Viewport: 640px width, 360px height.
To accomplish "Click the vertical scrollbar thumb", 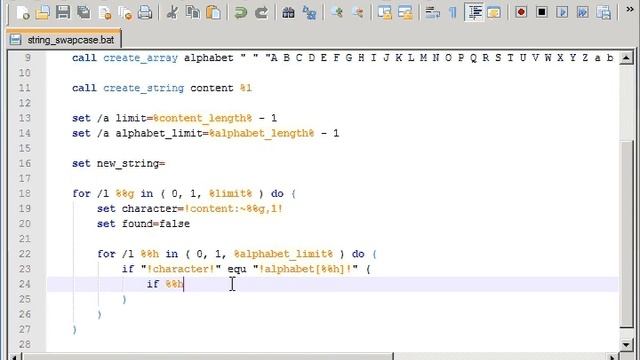I will click(626, 233).
